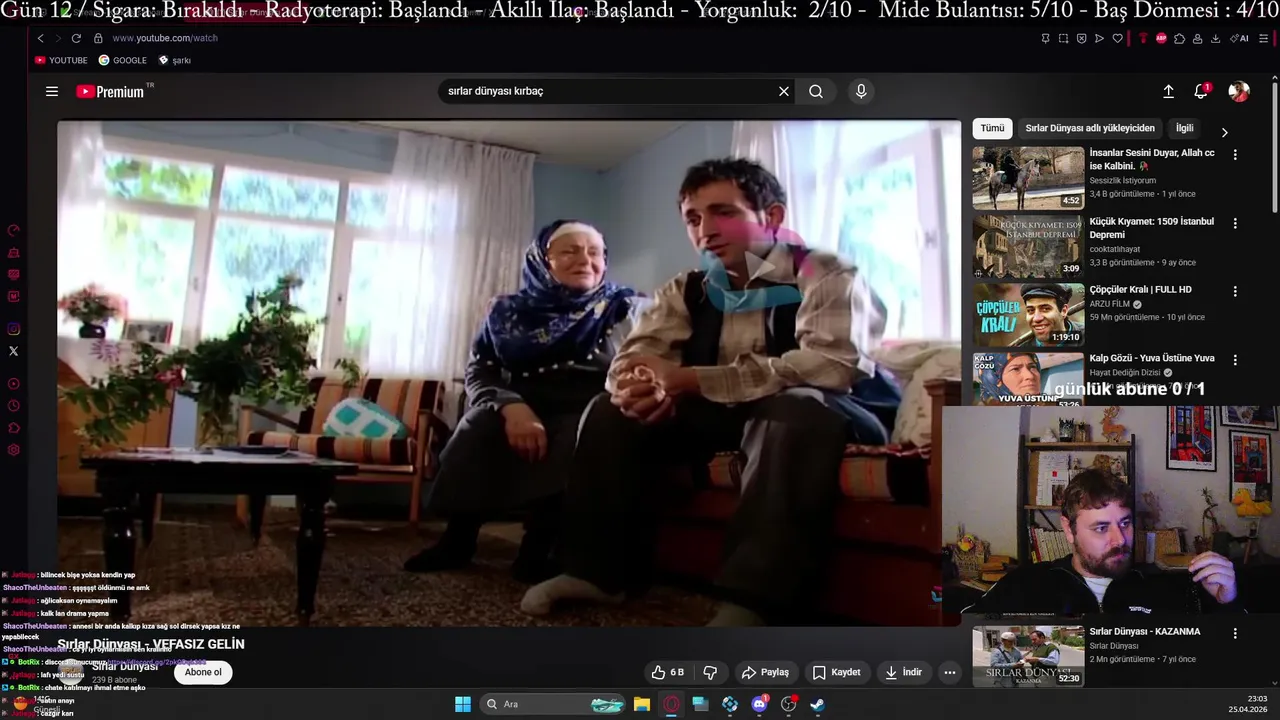Screen dimensions: 1280x720
Task: Open the AI assistant button in toolbar
Action: tap(1240, 38)
